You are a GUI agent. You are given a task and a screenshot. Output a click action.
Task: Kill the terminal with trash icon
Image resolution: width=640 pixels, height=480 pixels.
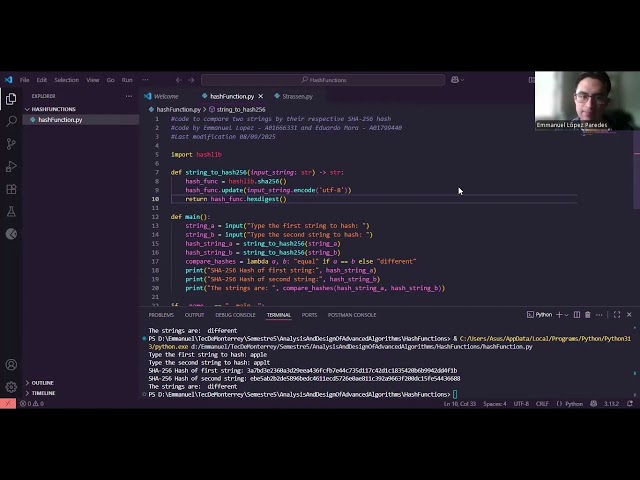coord(588,315)
